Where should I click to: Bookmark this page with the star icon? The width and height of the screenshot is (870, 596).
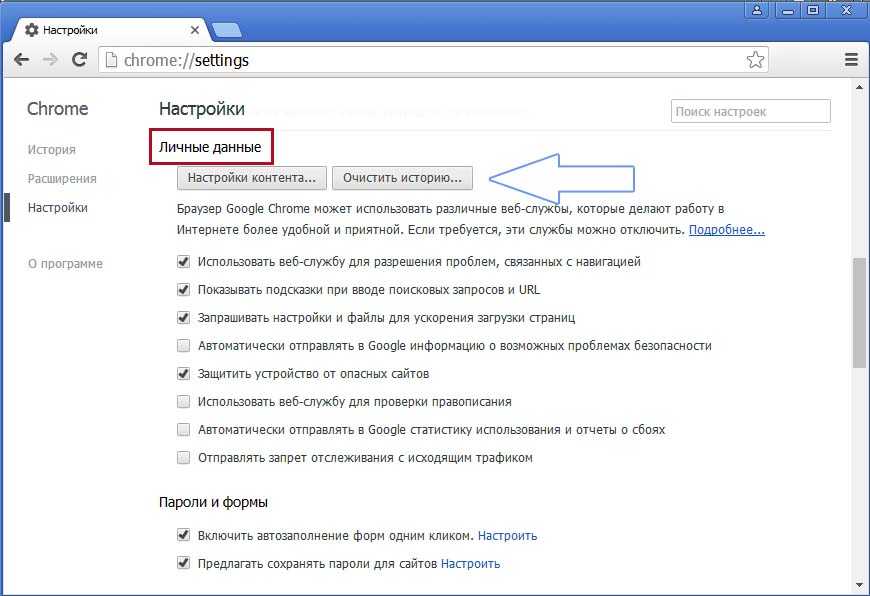755,59
